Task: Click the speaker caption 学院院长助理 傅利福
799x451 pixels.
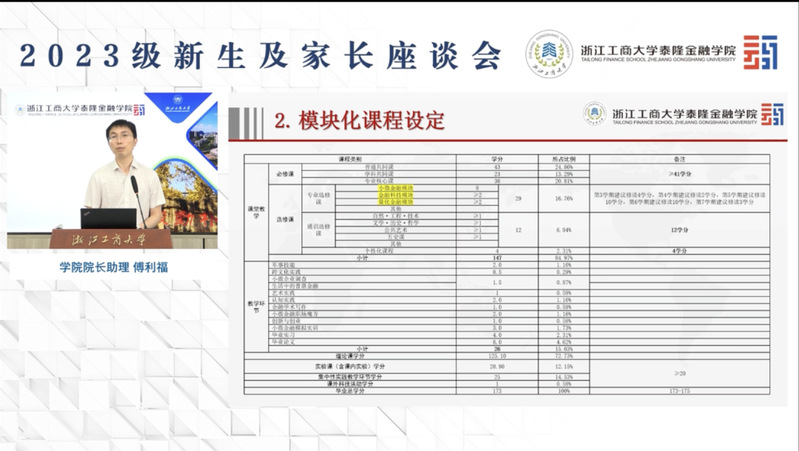Action: pos(112,267)
